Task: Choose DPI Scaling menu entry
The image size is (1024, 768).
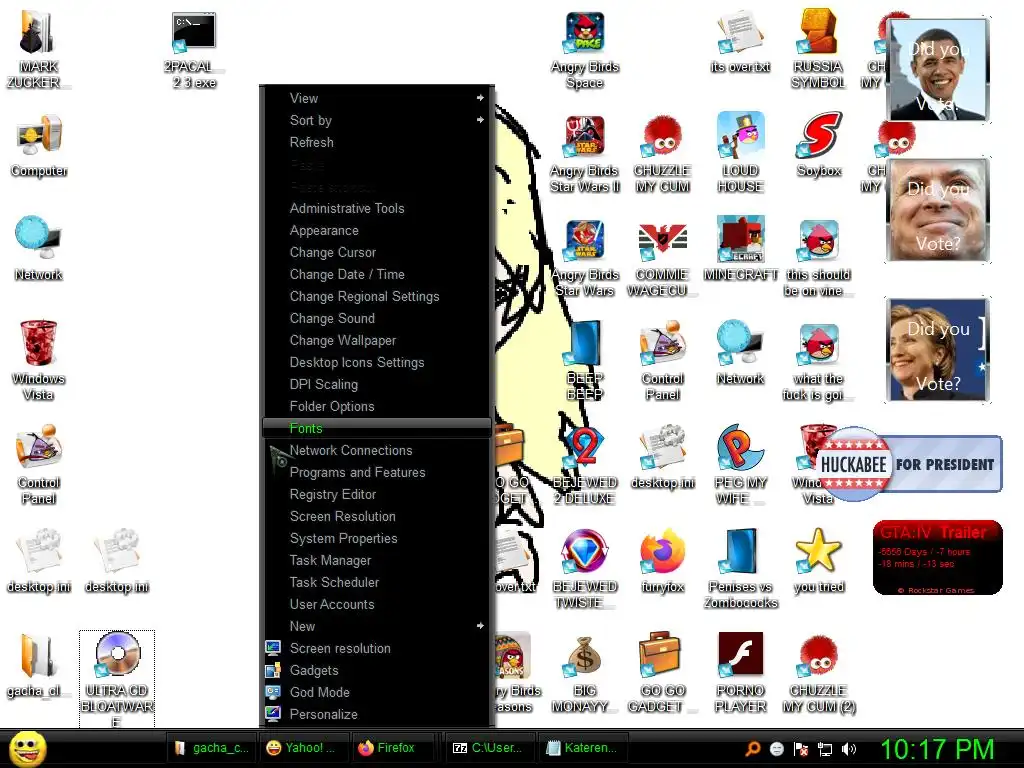Action: pyautogui.click(x=377, y=385)
